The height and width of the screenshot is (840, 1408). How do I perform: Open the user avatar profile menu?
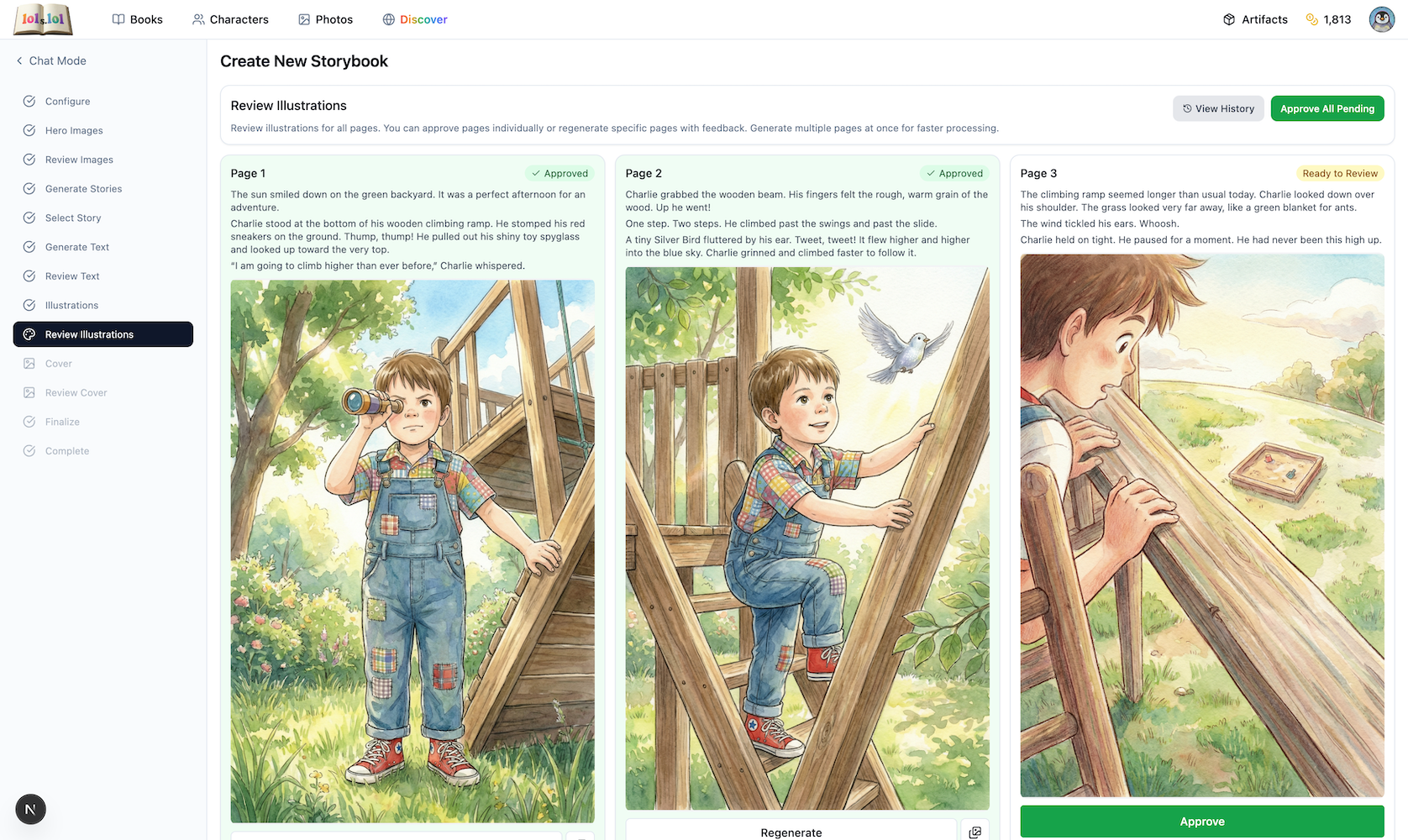(x=1381, y=19)
